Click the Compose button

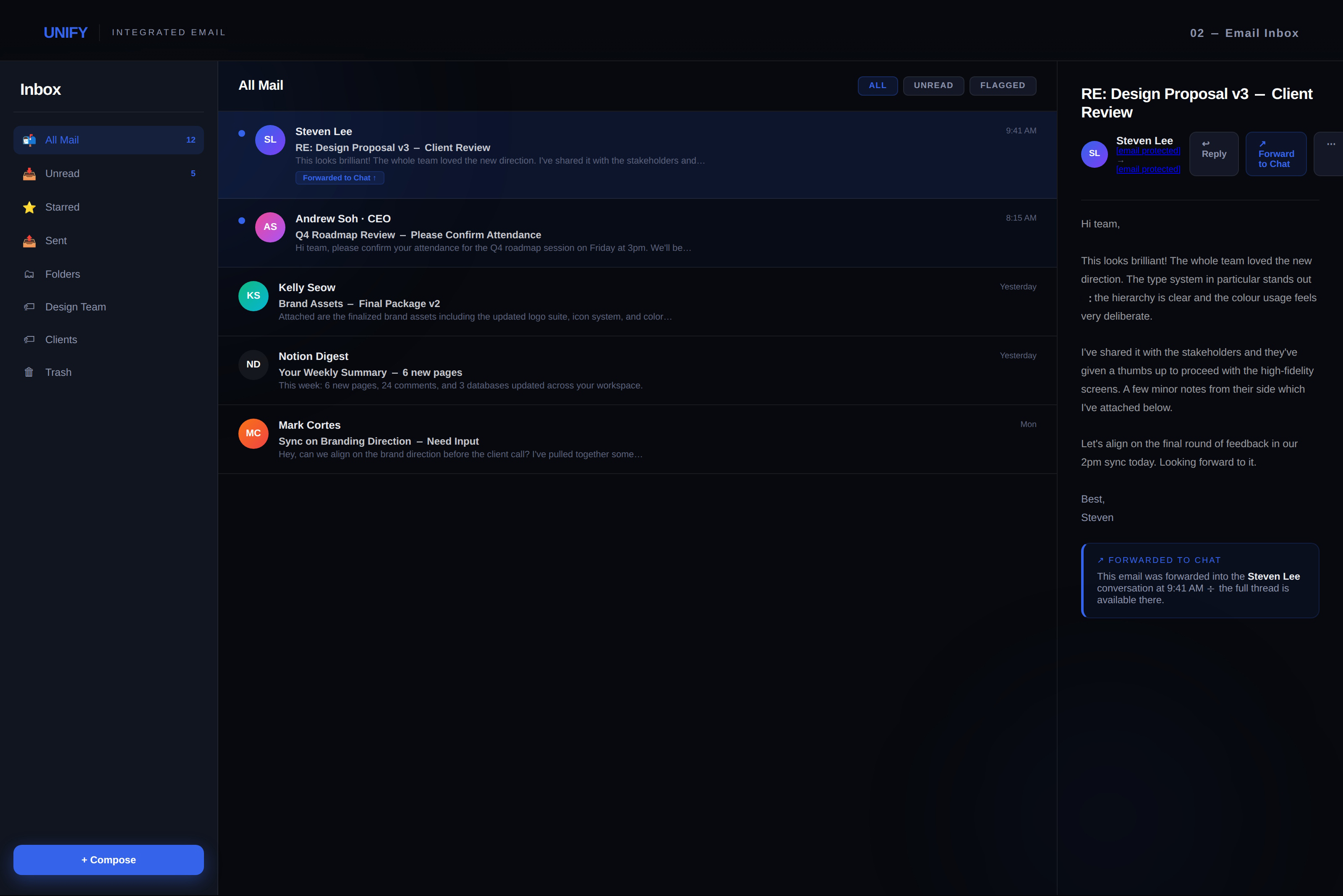click(x=109, y=860)
